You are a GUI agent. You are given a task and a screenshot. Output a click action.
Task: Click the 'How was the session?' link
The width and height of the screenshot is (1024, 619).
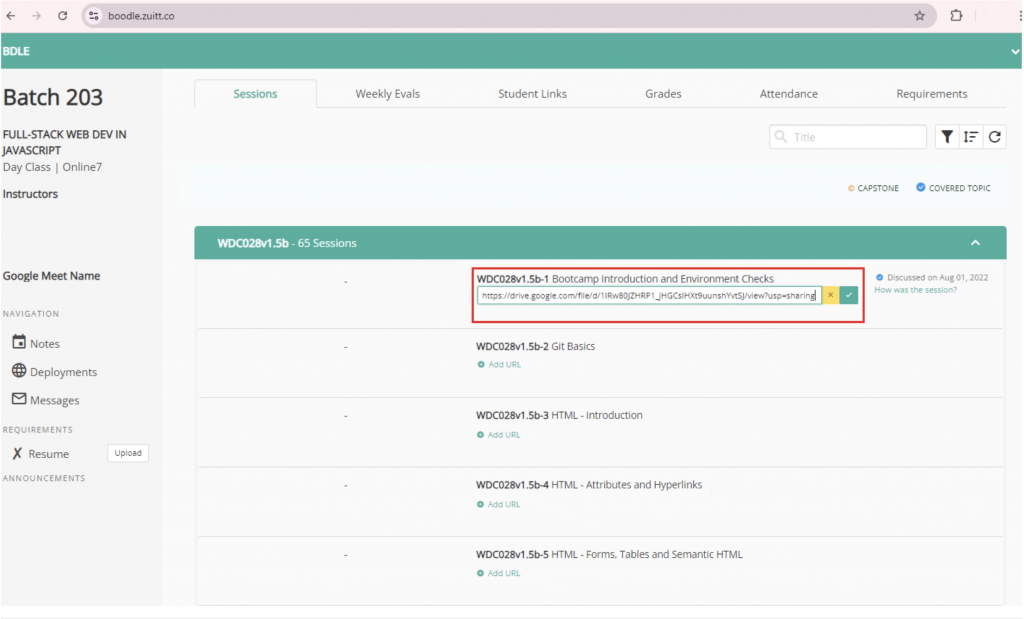[x=915, y=290]
